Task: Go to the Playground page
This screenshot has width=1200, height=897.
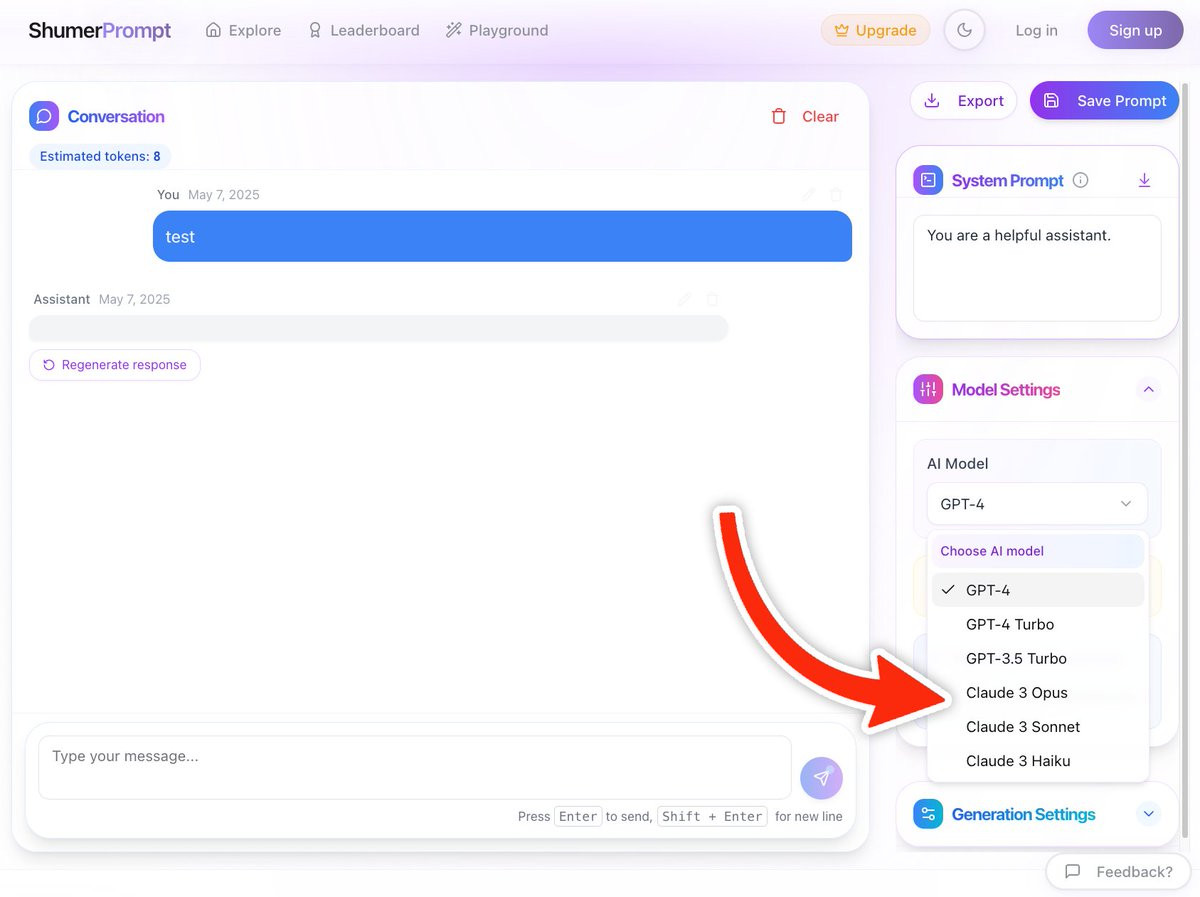Action: pyautogui.click(x=497, y=30)
